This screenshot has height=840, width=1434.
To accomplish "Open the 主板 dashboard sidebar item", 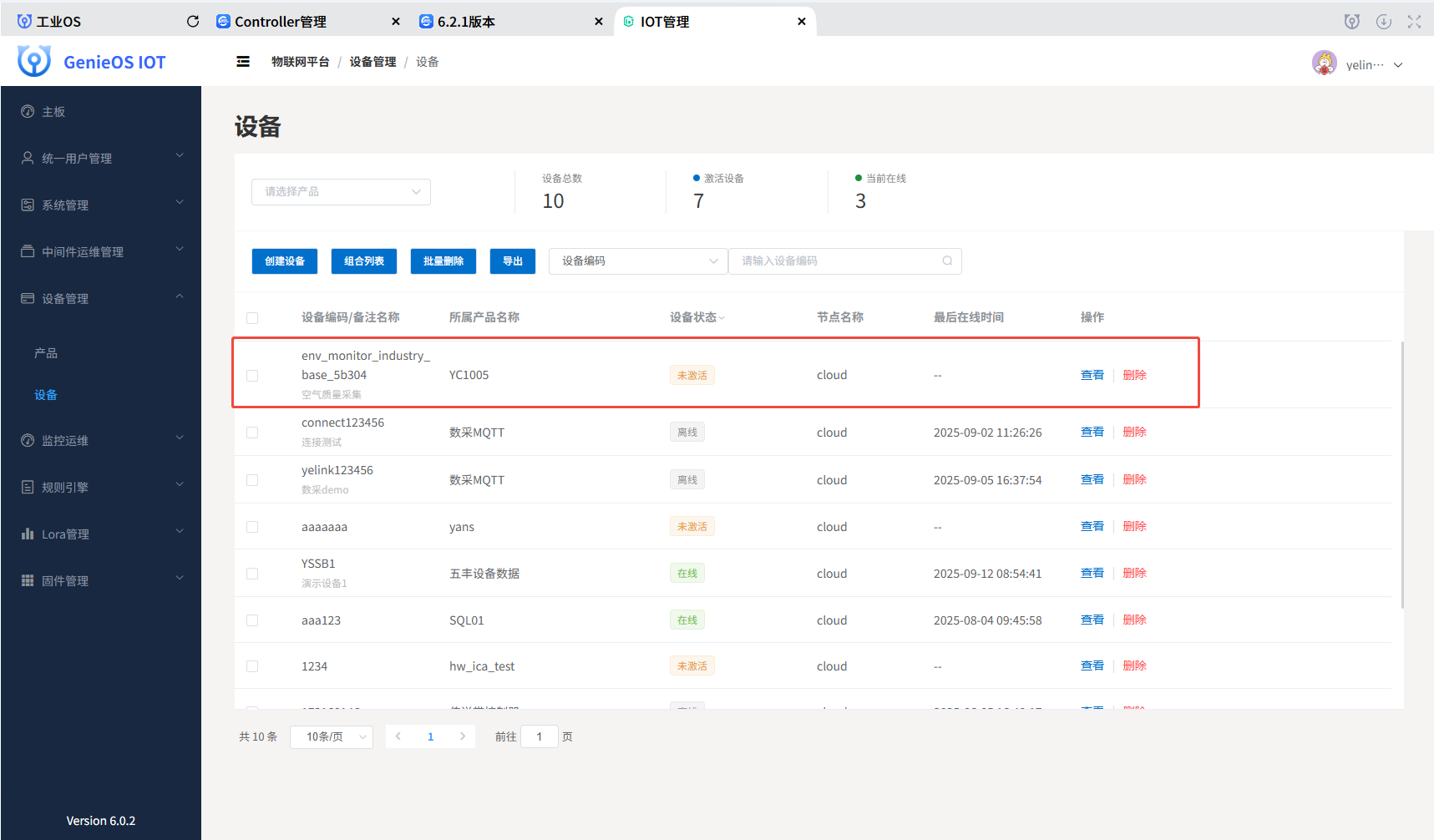I will tap(53, 112).
